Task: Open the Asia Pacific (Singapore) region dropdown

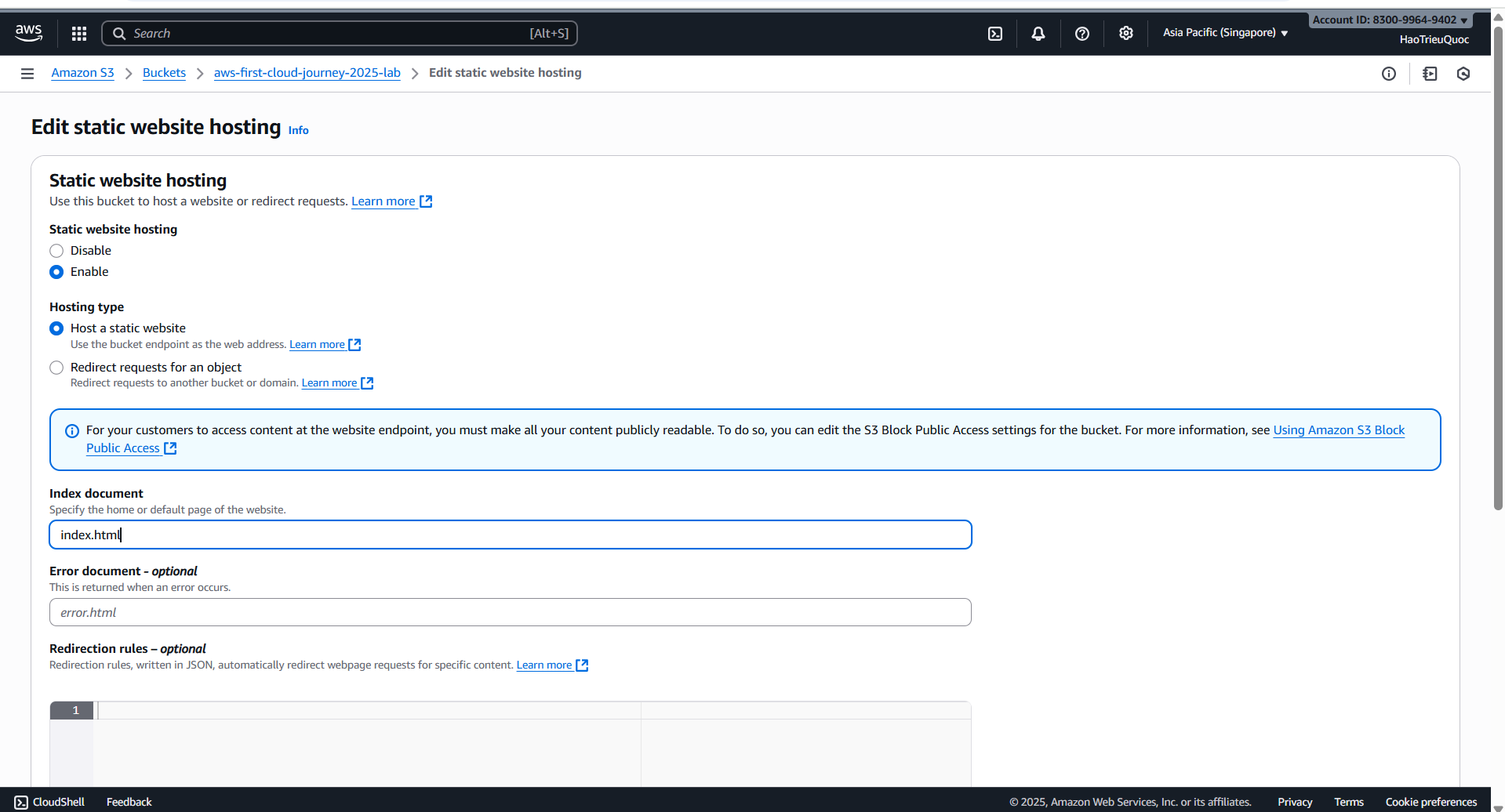Action: point(1224,32)
